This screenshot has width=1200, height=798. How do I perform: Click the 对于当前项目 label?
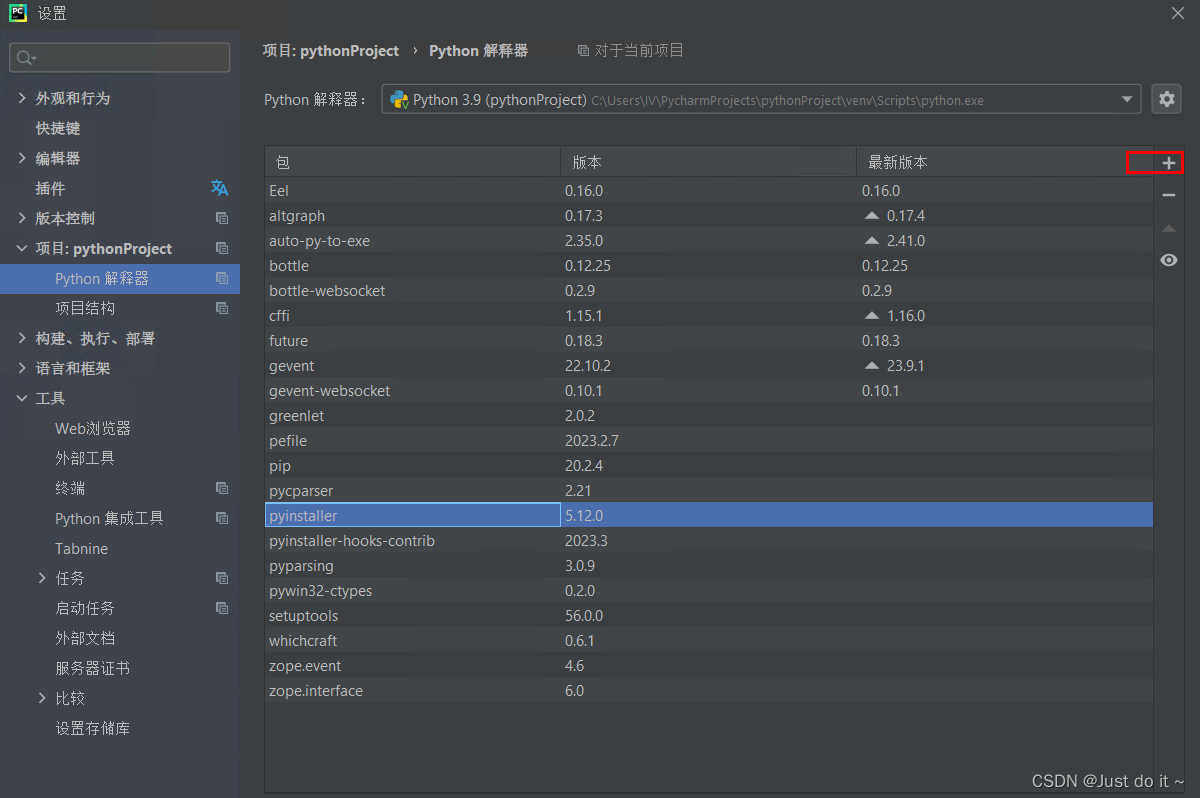tap(639, 50)
